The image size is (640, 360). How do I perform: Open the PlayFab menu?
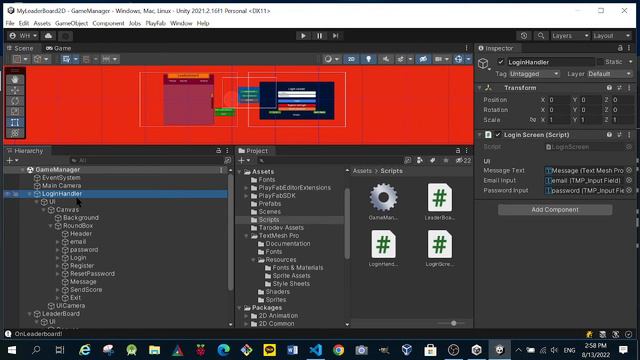156,23
